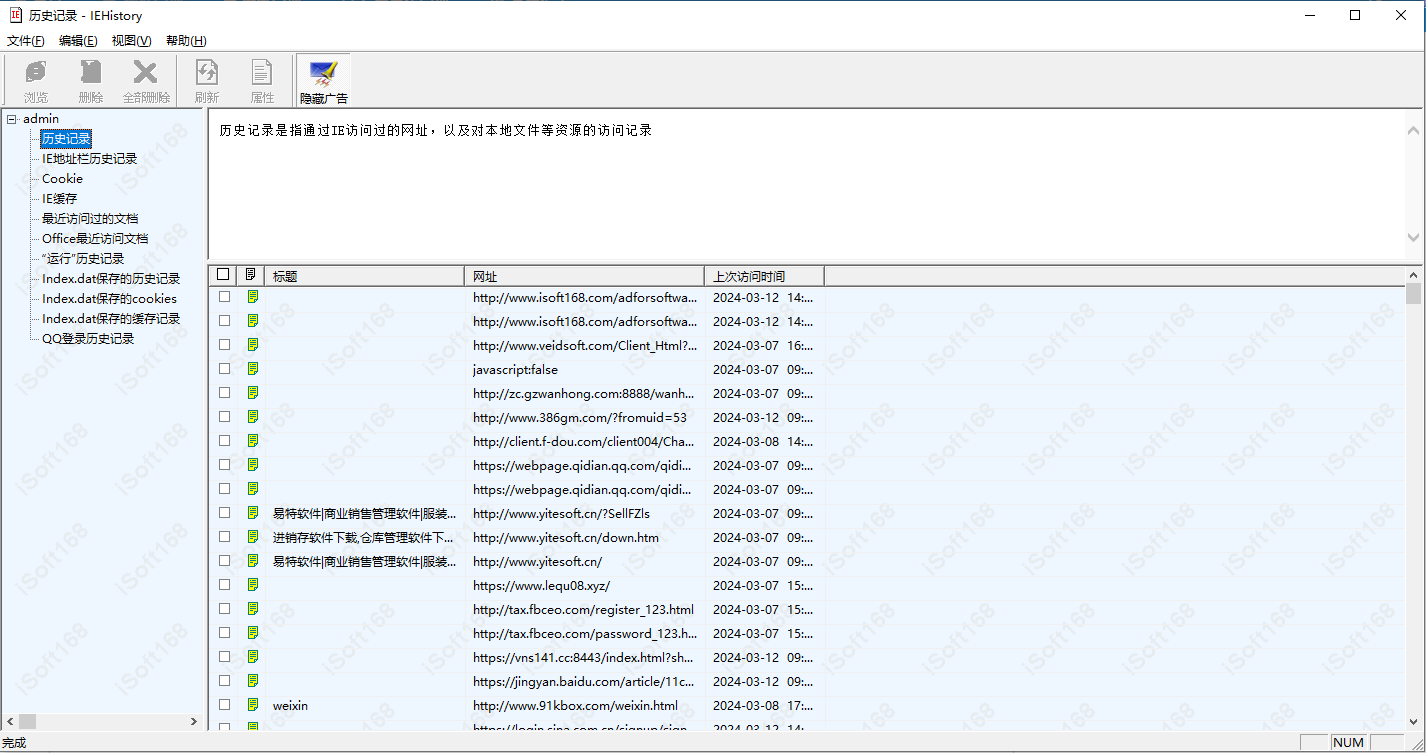Tick the checkbox beside javascript:false entry
This screenshot has height=753, width=1426.
pos(224,369)
